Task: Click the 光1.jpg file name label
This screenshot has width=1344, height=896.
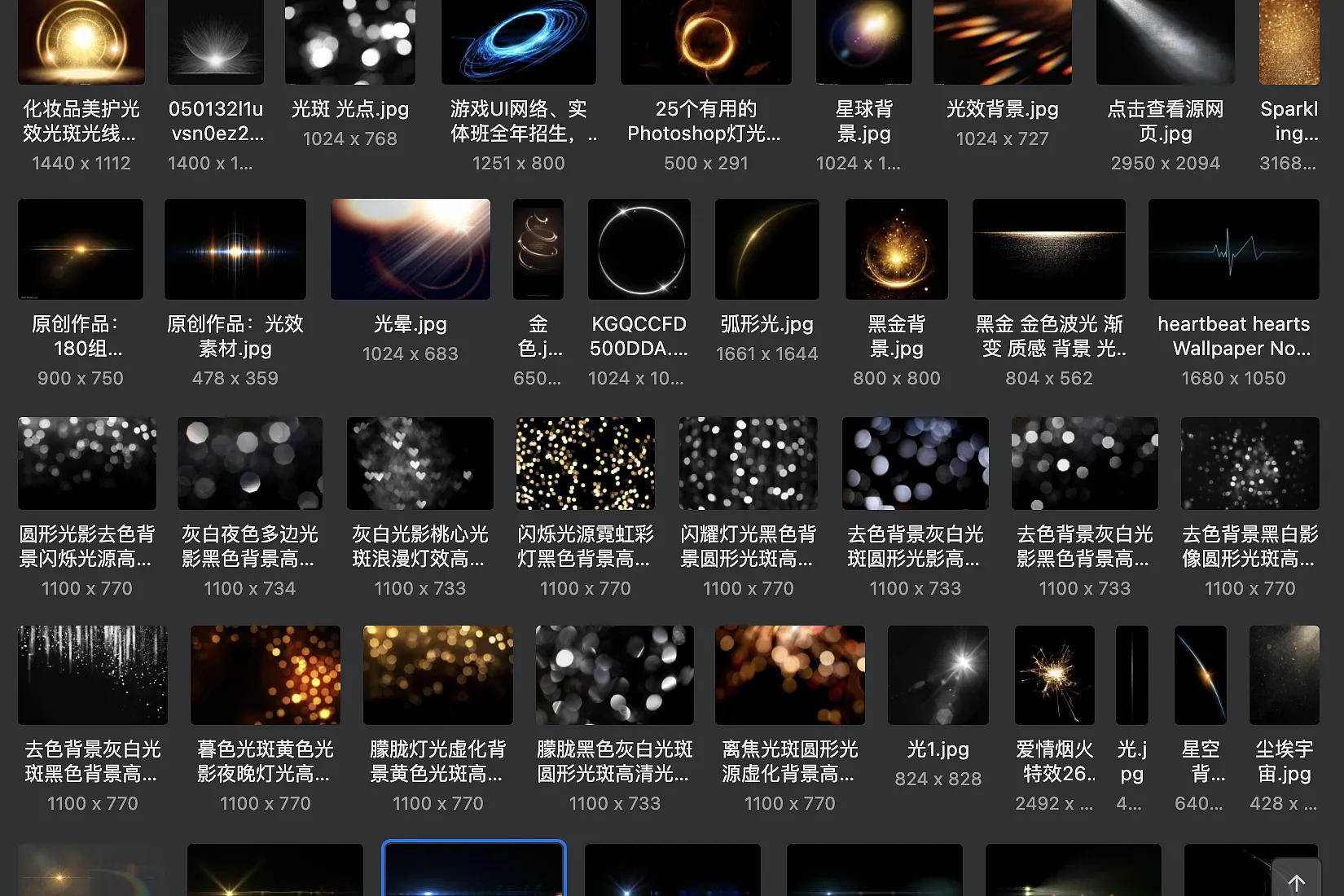Action: [x=938, y=749]
